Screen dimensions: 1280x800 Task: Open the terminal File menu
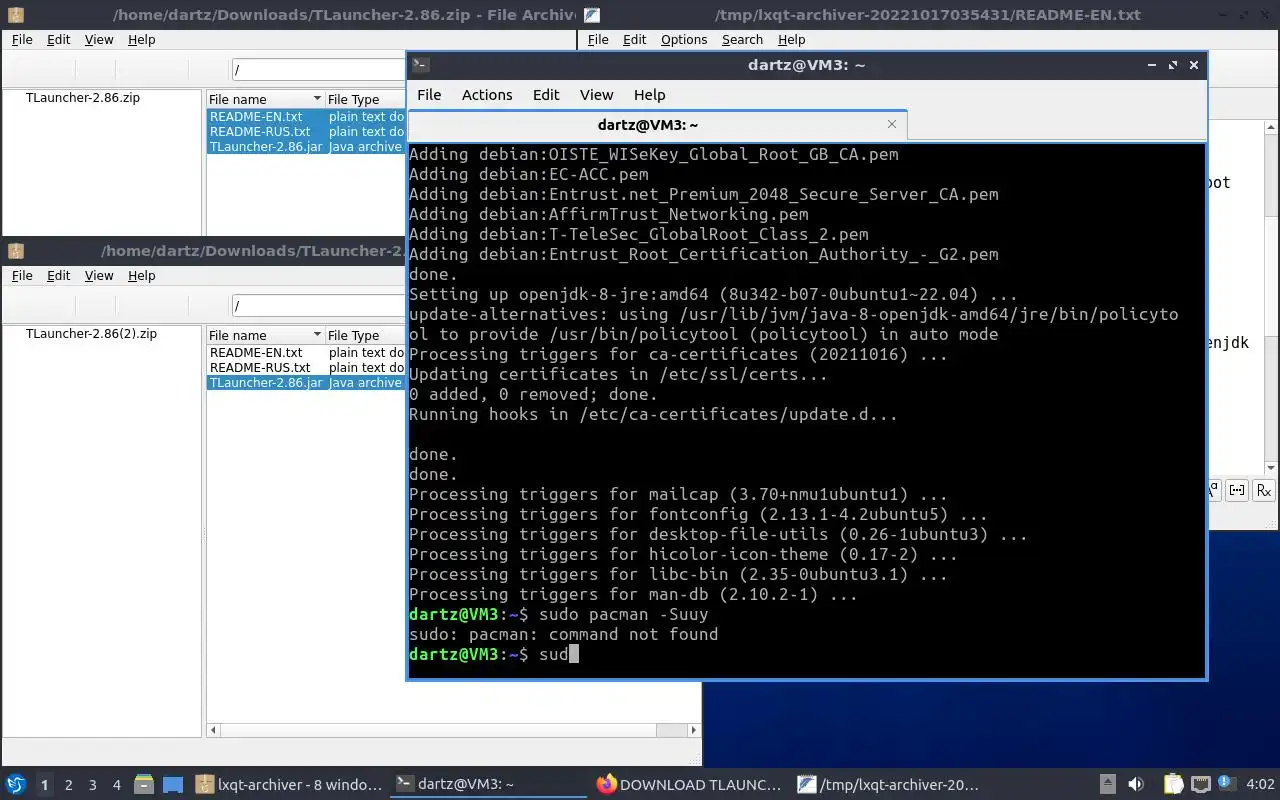click(x=429, y=95)
